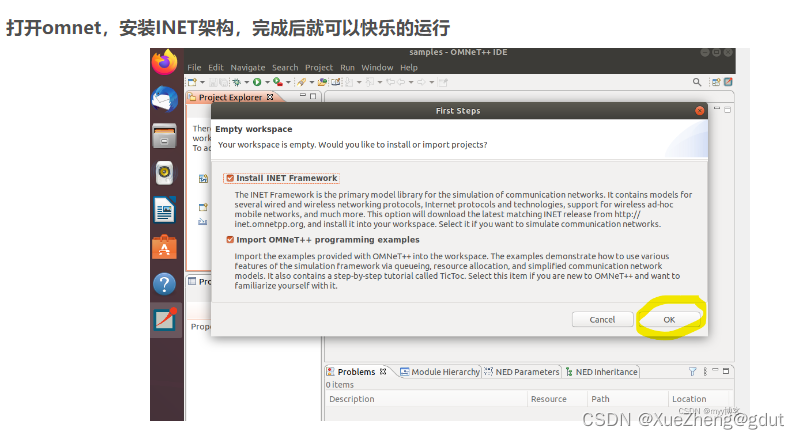Screen dimensions: 799x439
Task: Click the Open Perspective icon
Action: 716,82
